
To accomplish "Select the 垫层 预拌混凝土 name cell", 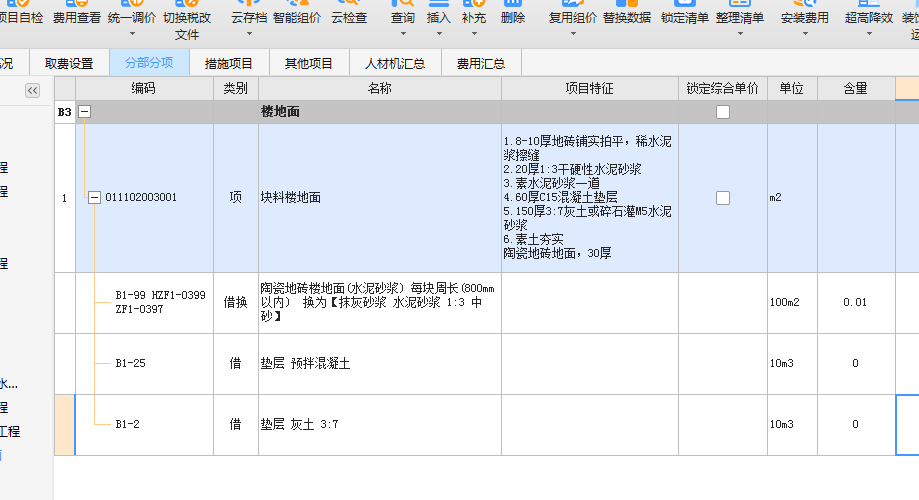I will (380, 363).
